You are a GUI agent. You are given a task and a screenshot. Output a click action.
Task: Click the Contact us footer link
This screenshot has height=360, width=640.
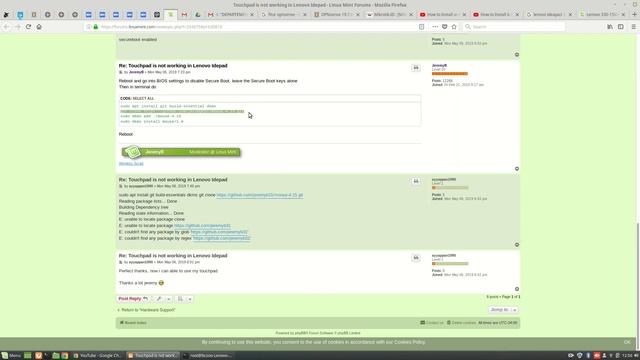point(432,323)
